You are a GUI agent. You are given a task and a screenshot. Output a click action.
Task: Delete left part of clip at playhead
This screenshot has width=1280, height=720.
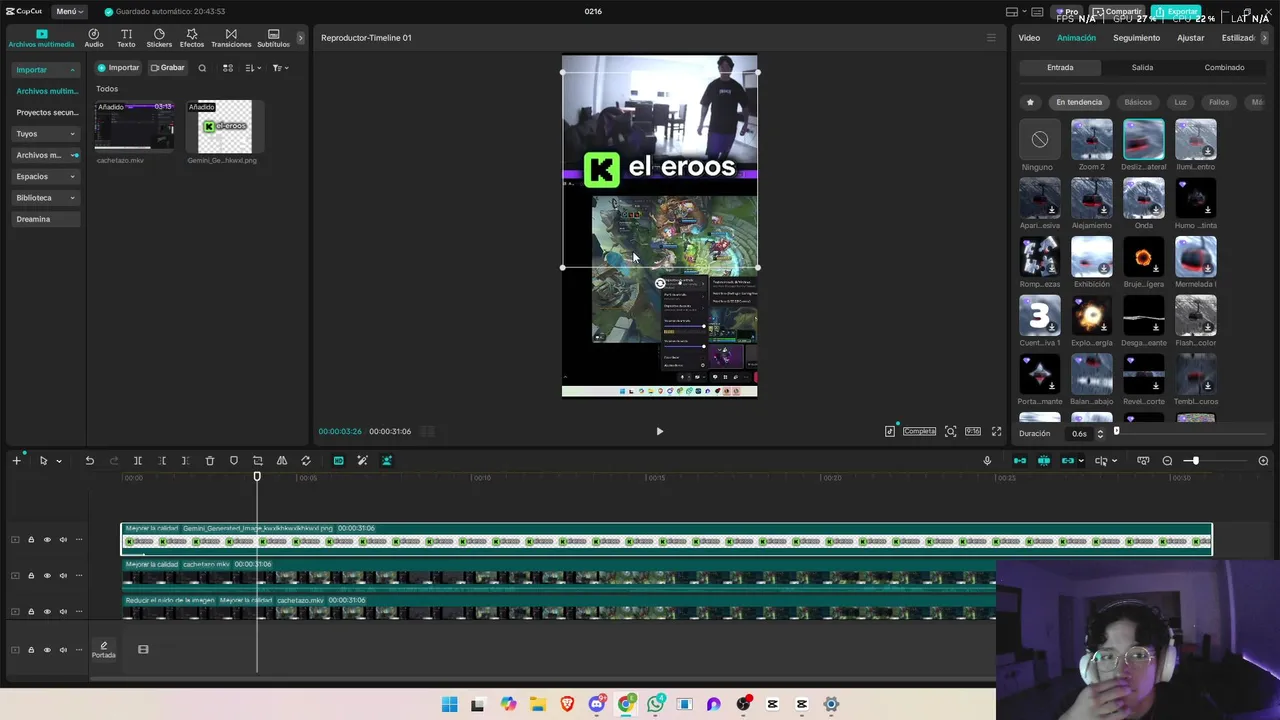tap(162, 461)
